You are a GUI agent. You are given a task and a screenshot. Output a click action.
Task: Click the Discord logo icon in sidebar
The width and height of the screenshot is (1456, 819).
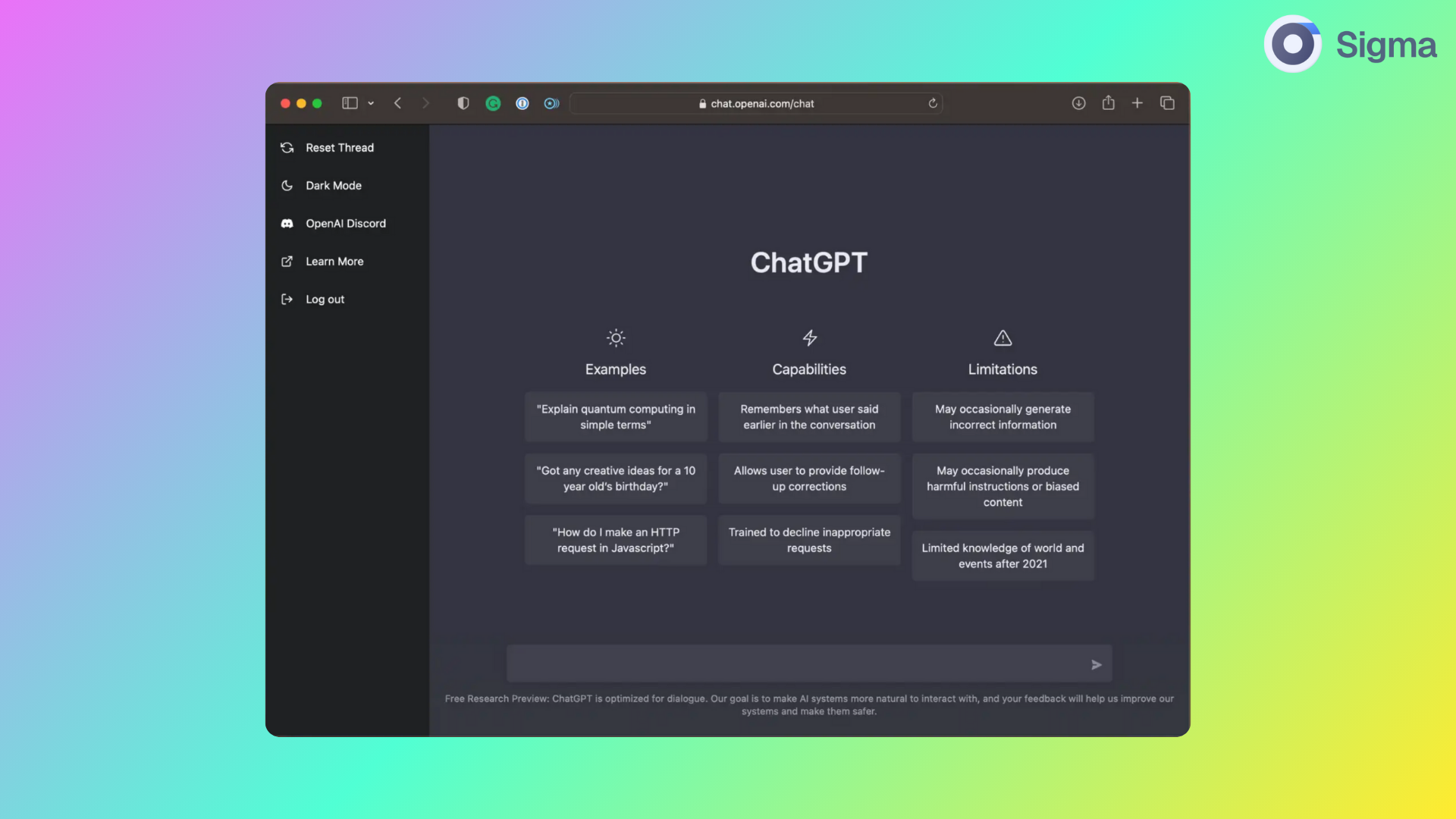point(287,224)
